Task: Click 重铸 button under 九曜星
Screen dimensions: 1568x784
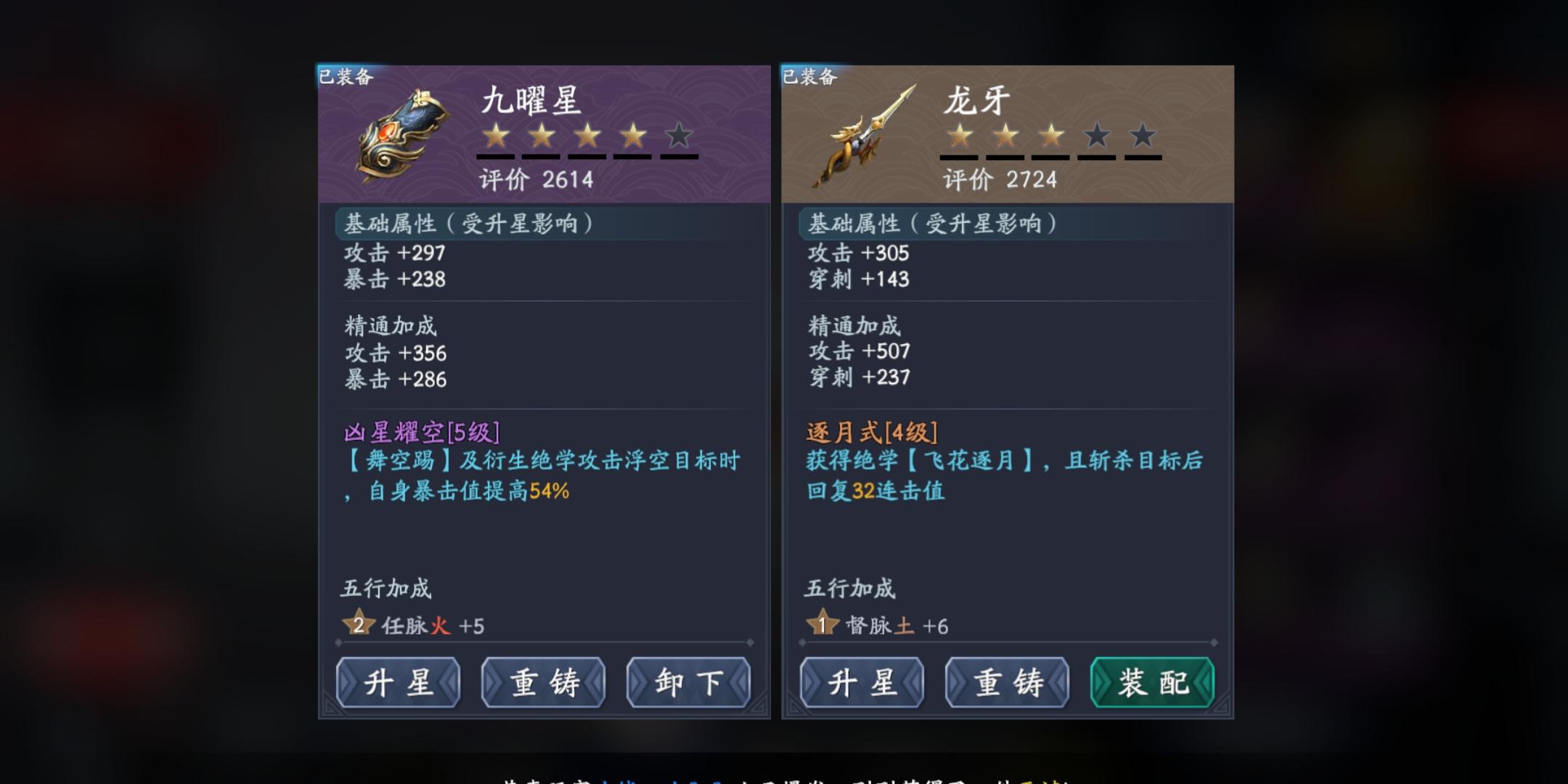Action: point(544,682)
